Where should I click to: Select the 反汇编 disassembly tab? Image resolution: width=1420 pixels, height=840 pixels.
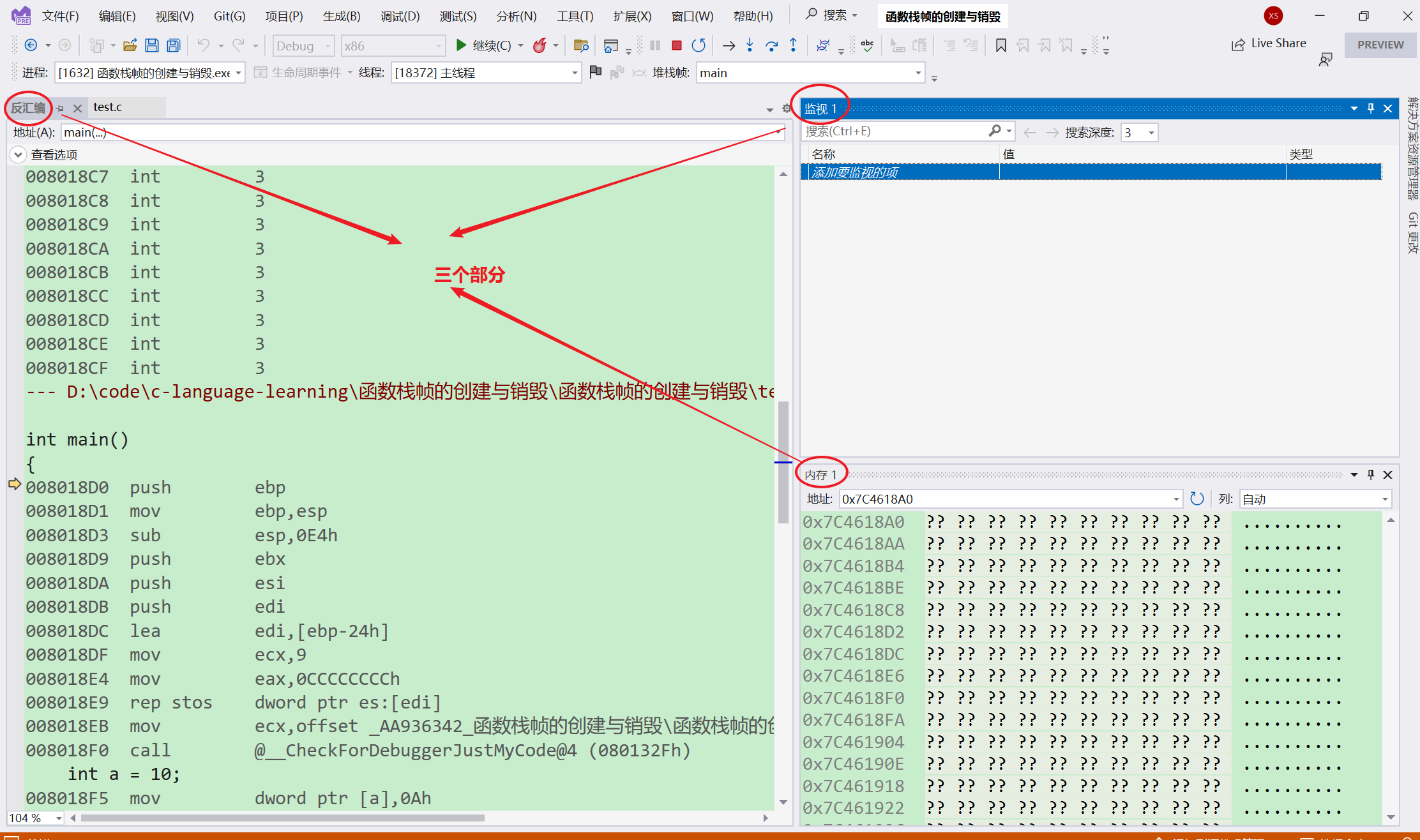click(28, 108)
